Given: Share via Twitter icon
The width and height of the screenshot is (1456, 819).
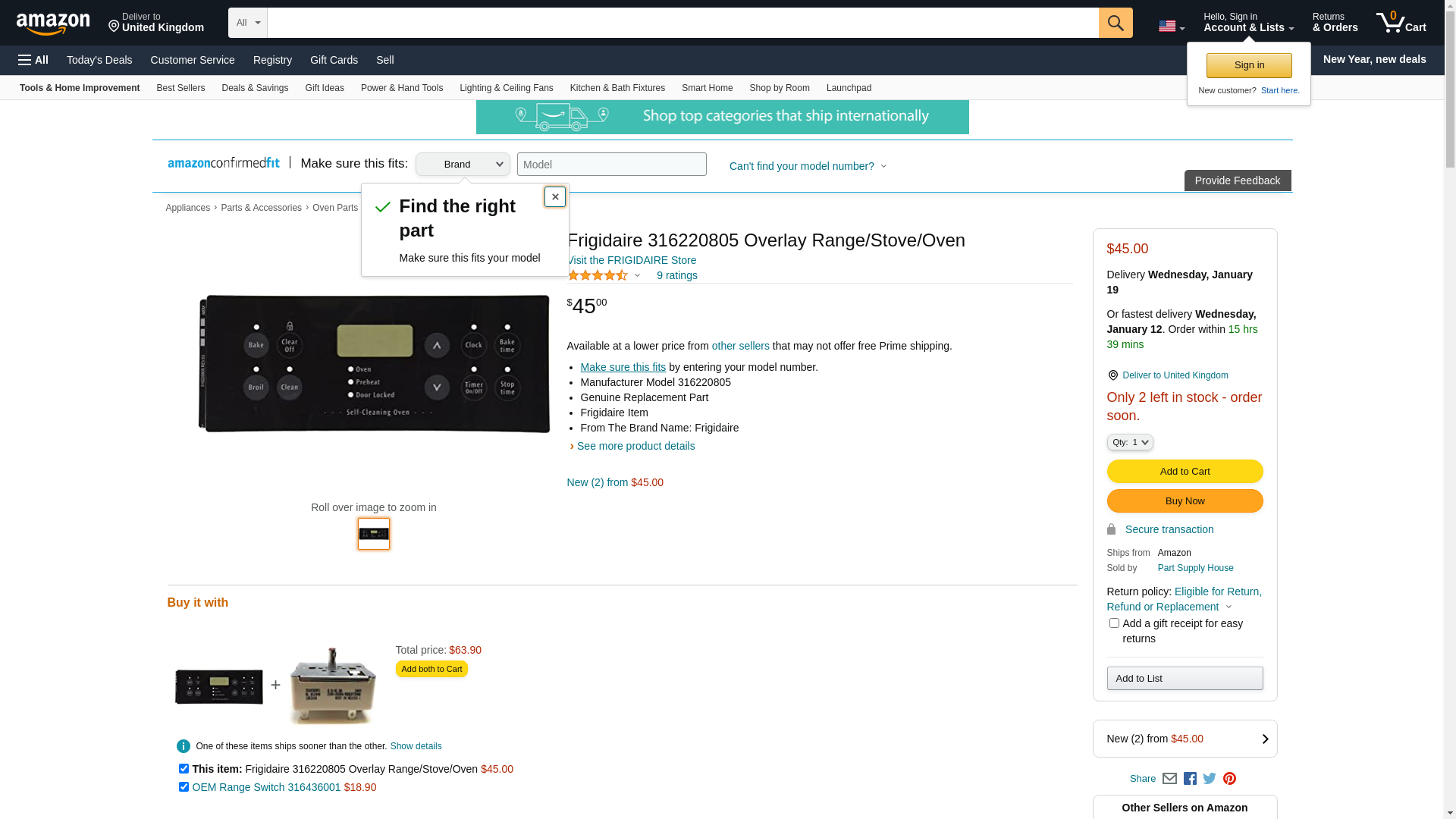Looking at the screenshot, I should pos(1210,779).
